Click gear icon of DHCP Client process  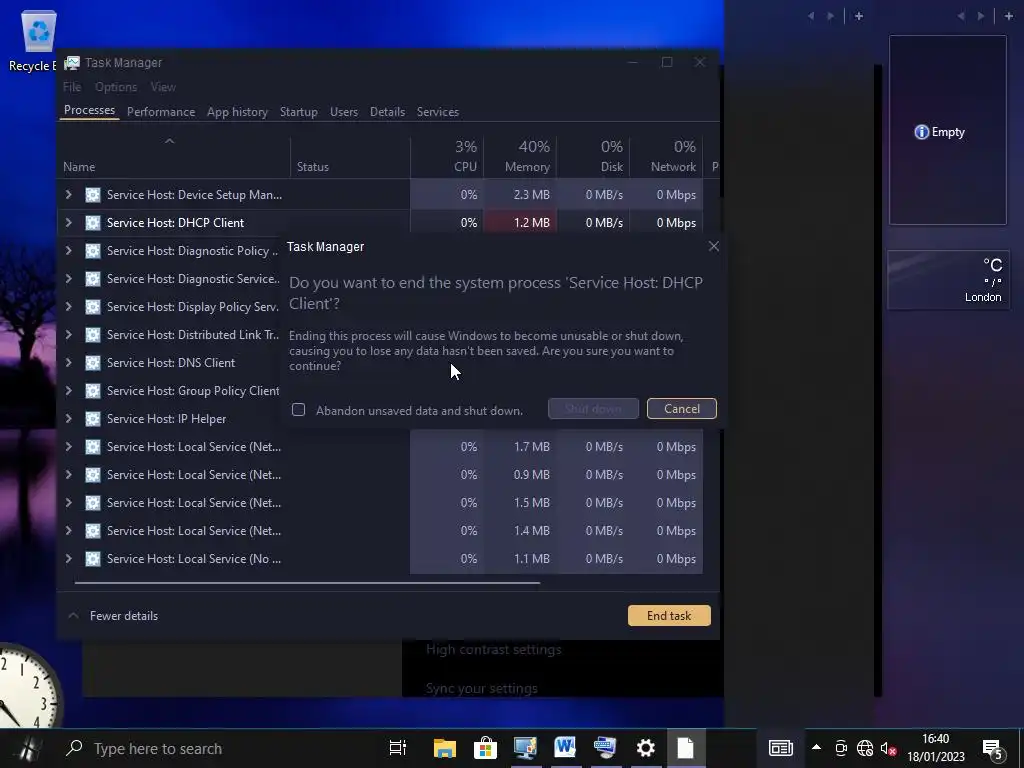[x=93, y=223]
